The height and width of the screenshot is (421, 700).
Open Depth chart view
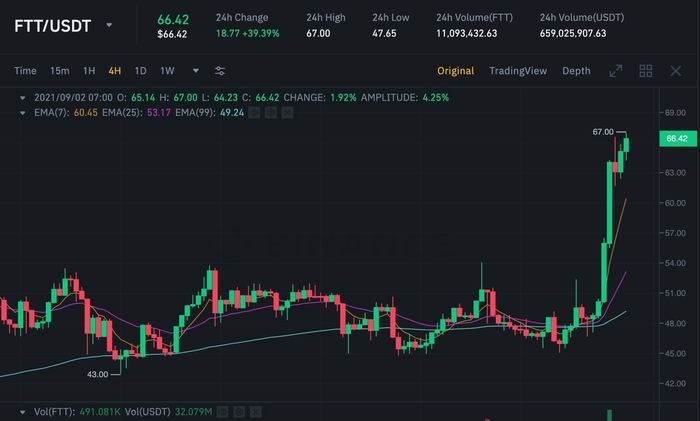tap(576, 71)
